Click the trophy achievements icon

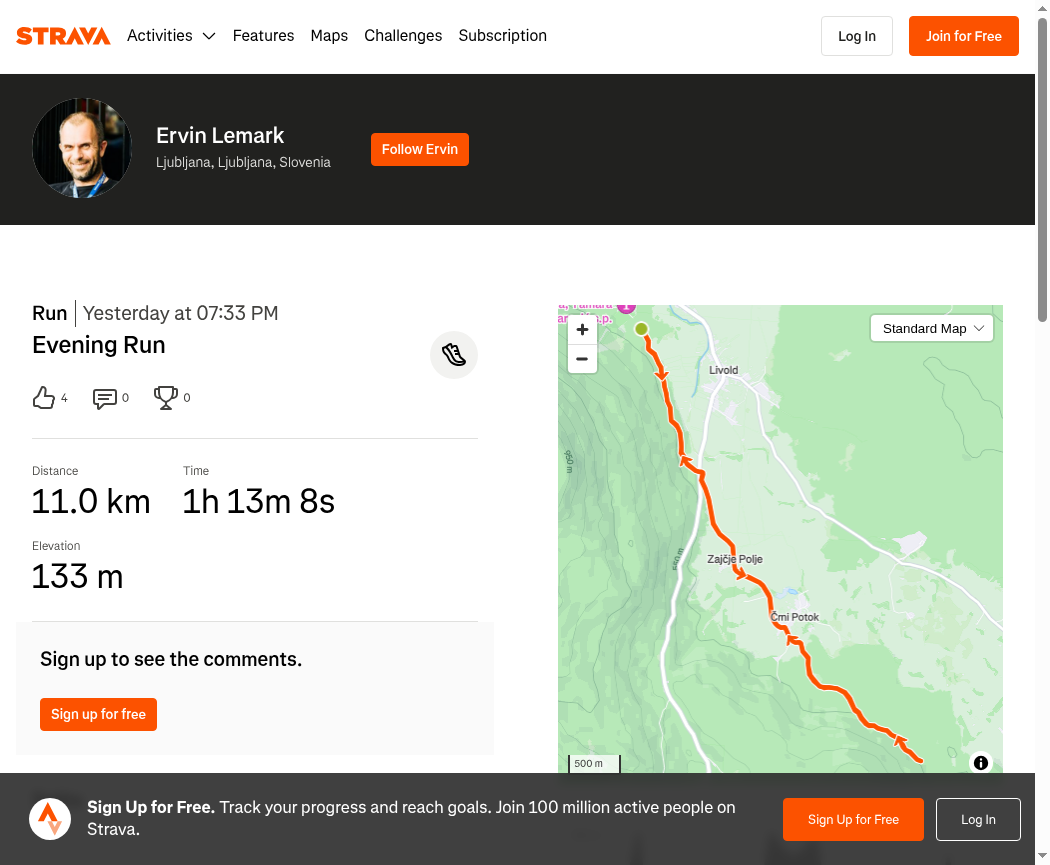tap(165, 398)
